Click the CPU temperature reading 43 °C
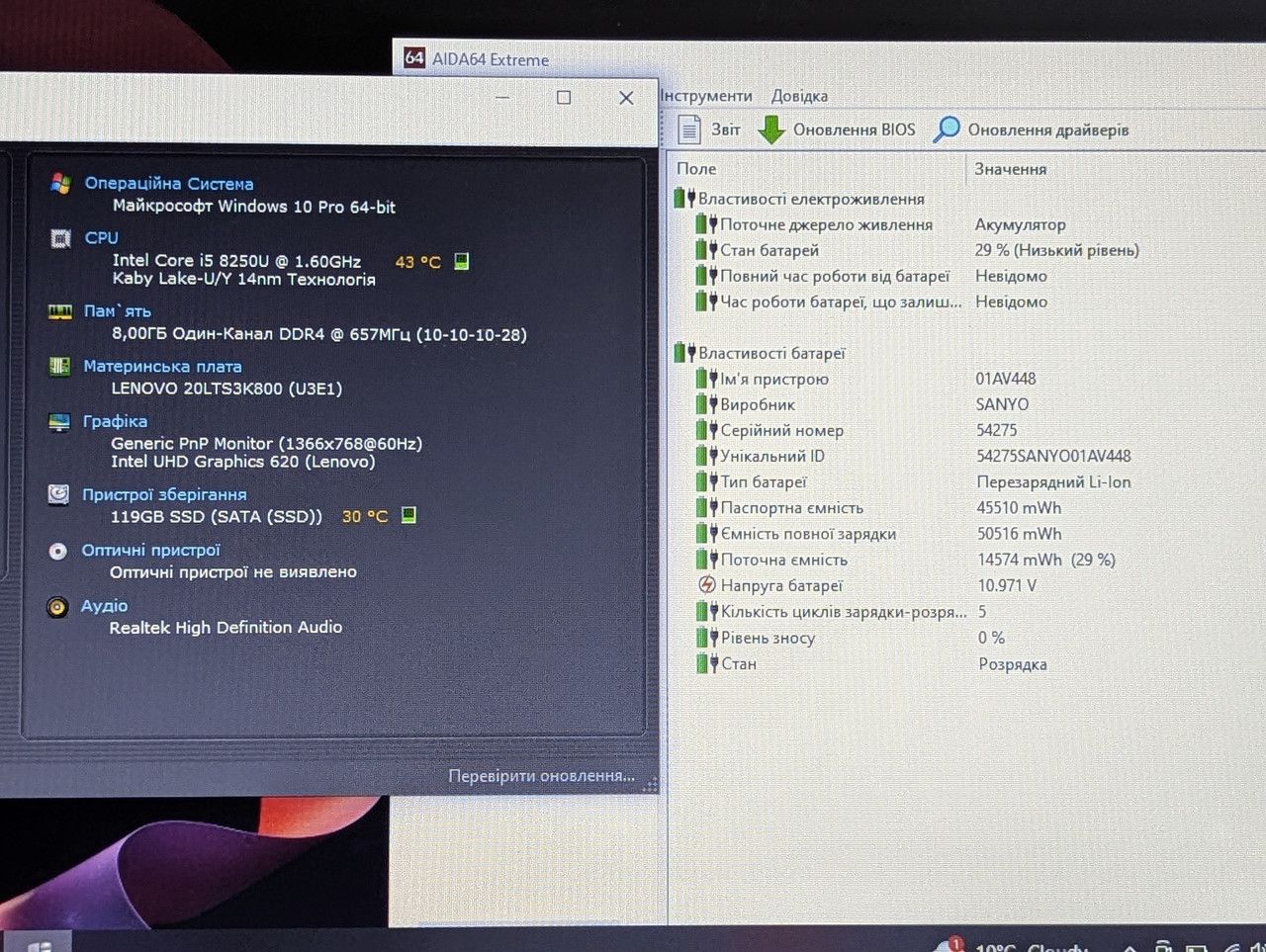The width and height of the screenshot is (1266, 952). pyautogui.click(x=418, y=262)
